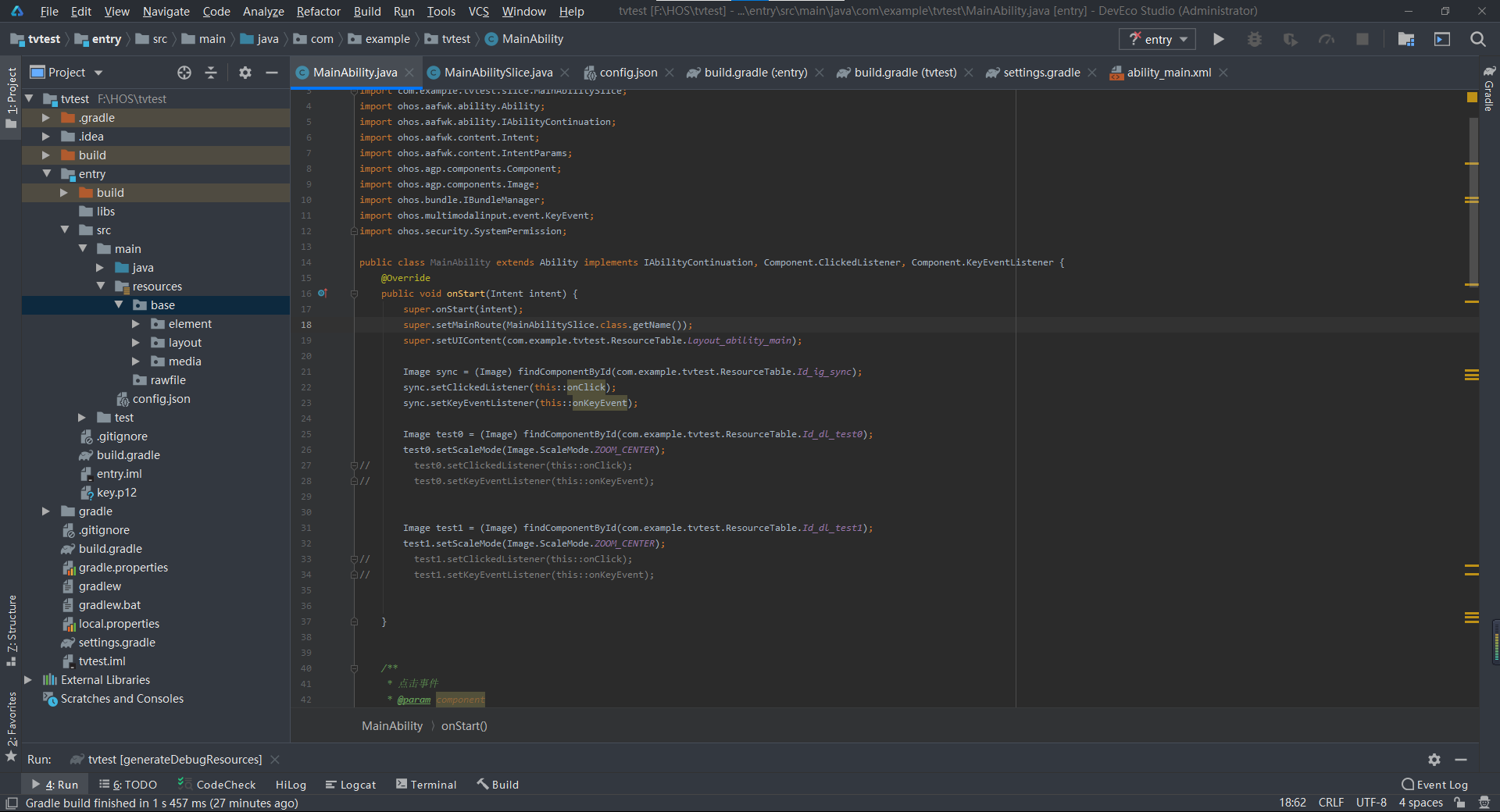Toggle the Event Log window
1500x812 pixels.
pos(1434,785)
